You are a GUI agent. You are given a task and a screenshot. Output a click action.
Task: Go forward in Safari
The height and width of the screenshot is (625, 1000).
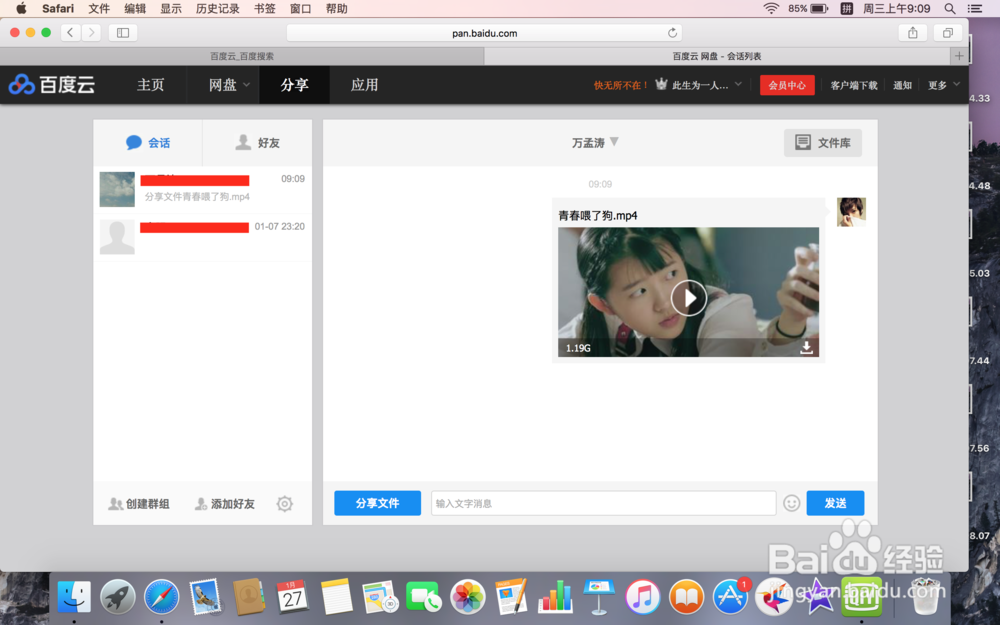click(x=91, y=33)
